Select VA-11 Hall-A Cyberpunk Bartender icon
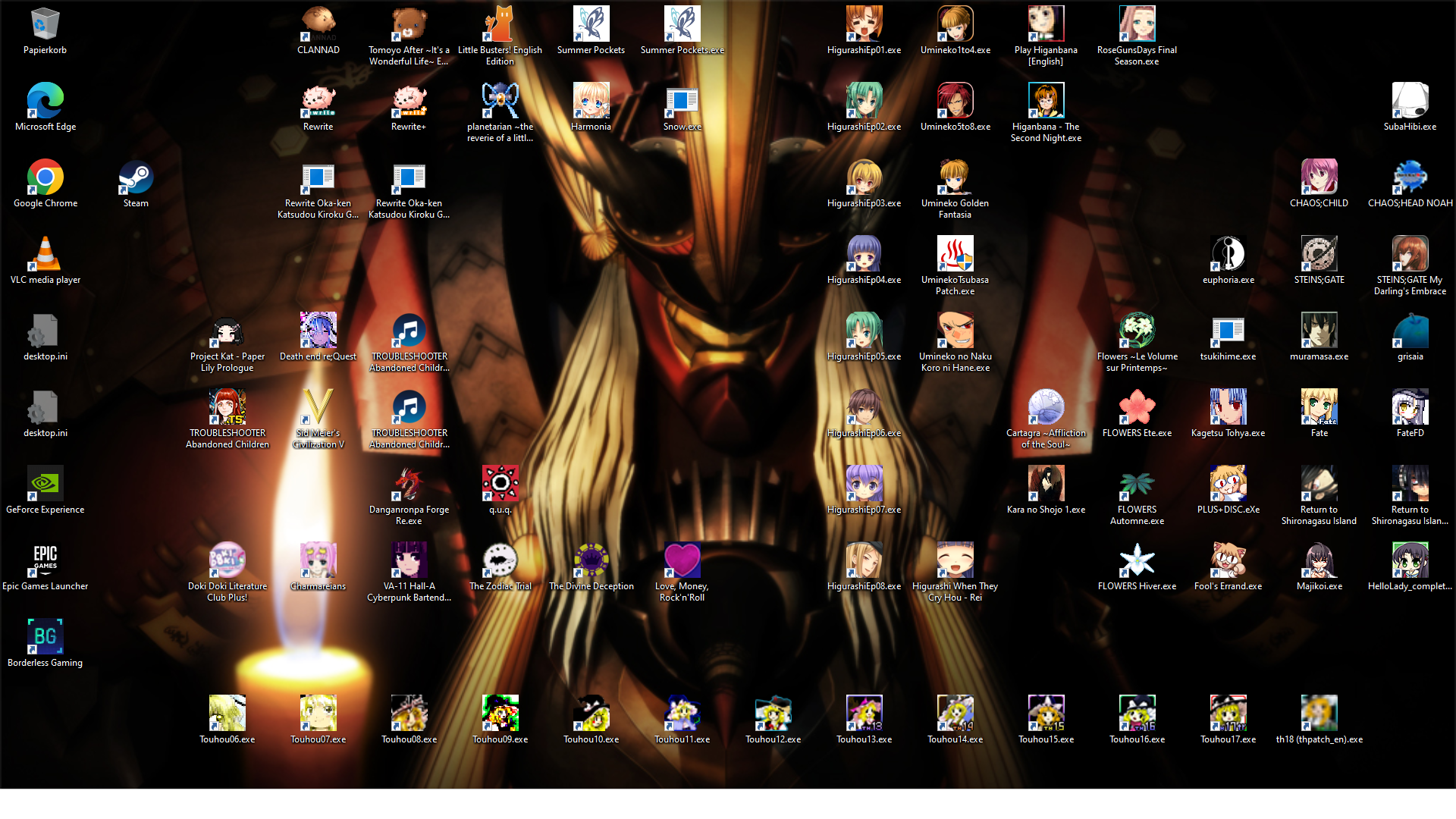 click(409, 560)
